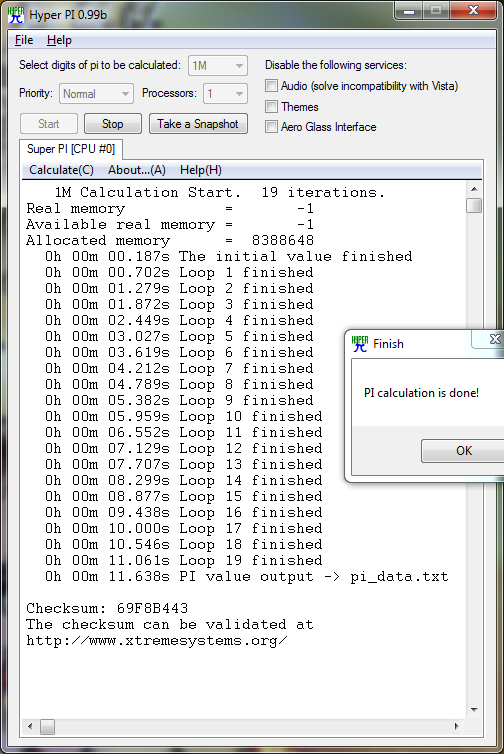Click the Take a Snapshot button
The image size is (504, 754).
(x=198, y=124)
